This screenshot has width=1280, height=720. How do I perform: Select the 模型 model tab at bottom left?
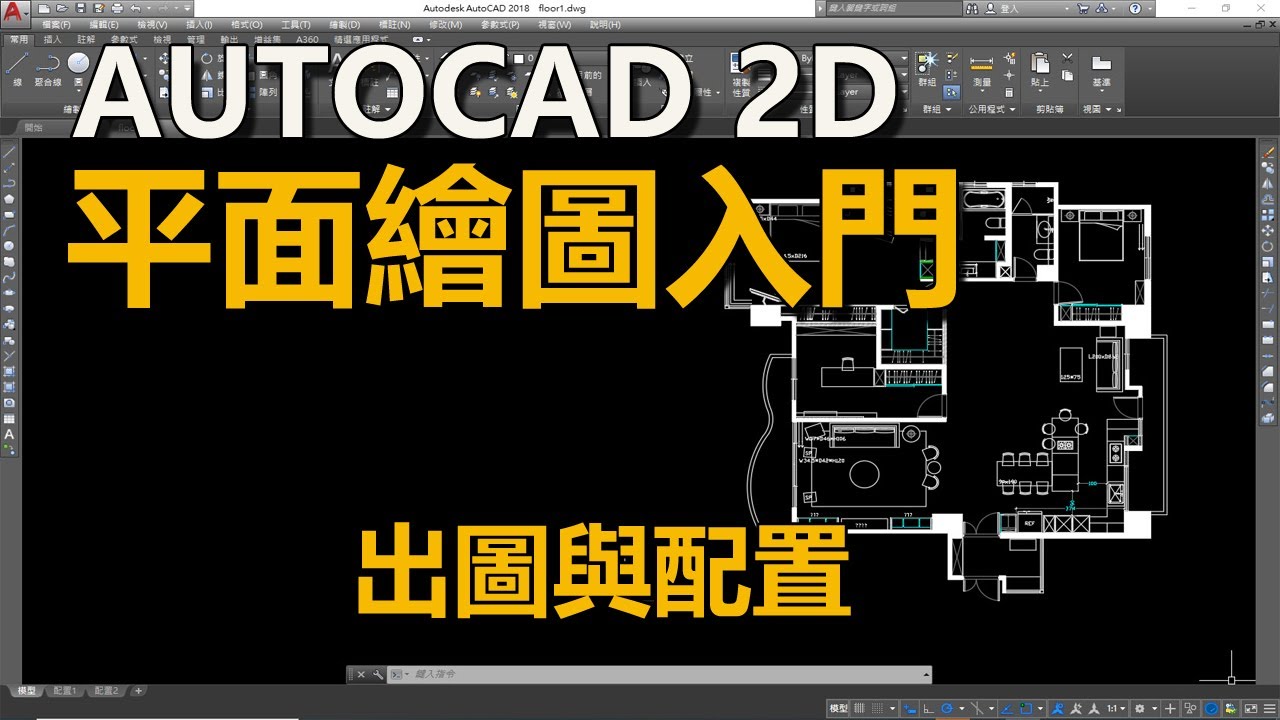27,690
